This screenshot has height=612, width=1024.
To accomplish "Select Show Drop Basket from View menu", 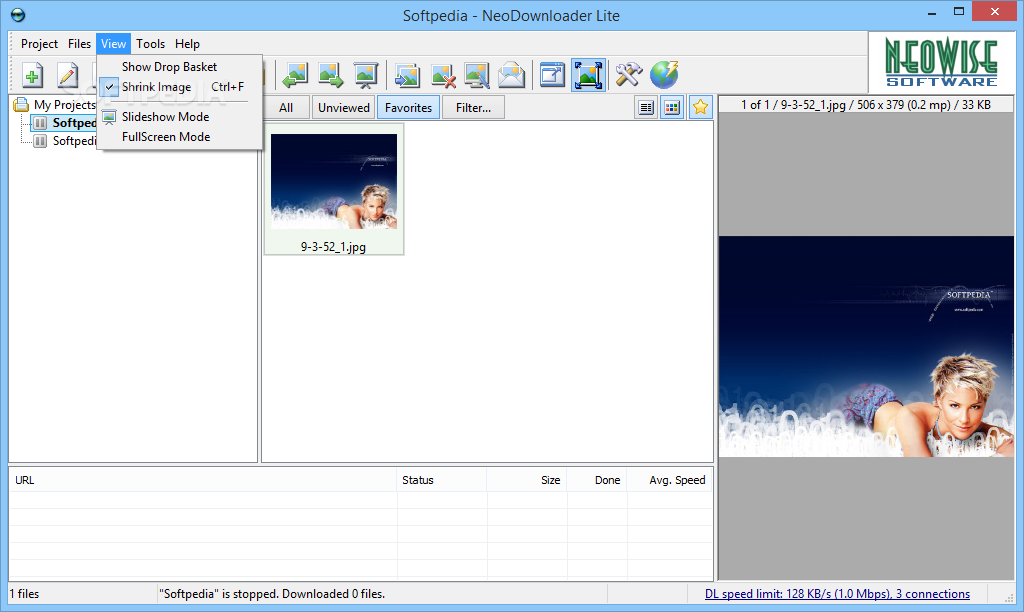I will (x=180, y=67).
